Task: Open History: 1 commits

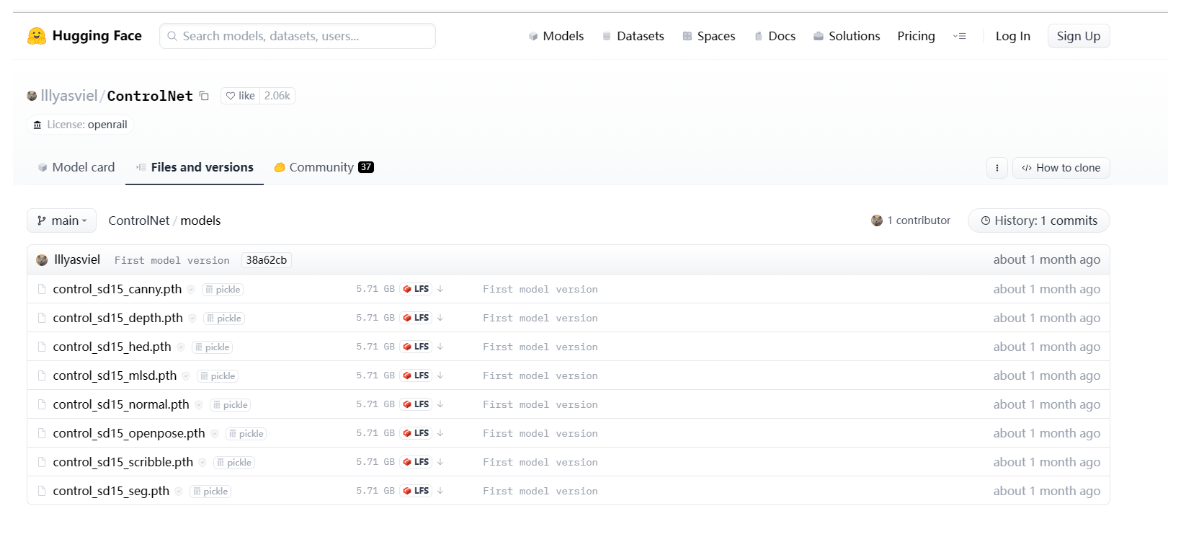Action: 1039,221
